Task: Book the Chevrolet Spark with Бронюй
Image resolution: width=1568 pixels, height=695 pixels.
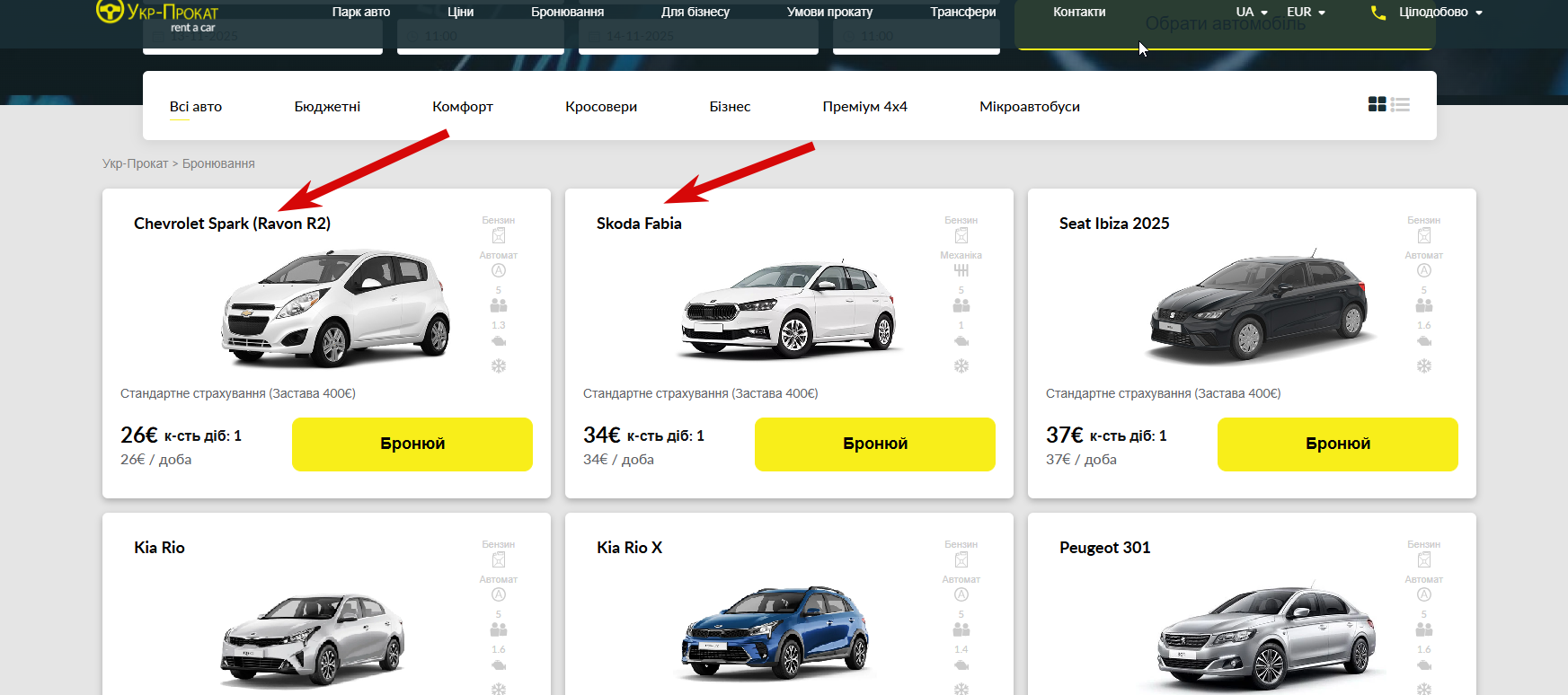Action: point(412,444)
